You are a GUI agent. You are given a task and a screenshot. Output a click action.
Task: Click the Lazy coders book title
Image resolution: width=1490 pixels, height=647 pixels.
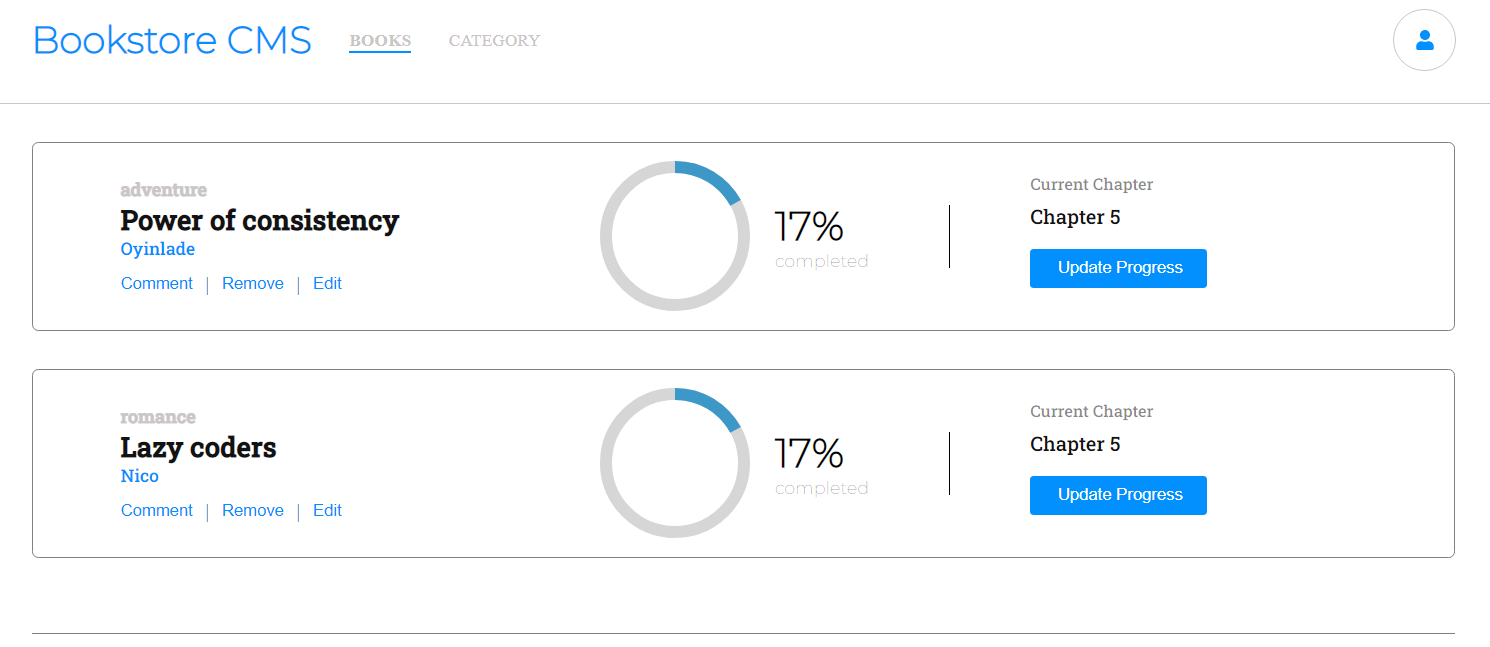click(x=198, y=447)
